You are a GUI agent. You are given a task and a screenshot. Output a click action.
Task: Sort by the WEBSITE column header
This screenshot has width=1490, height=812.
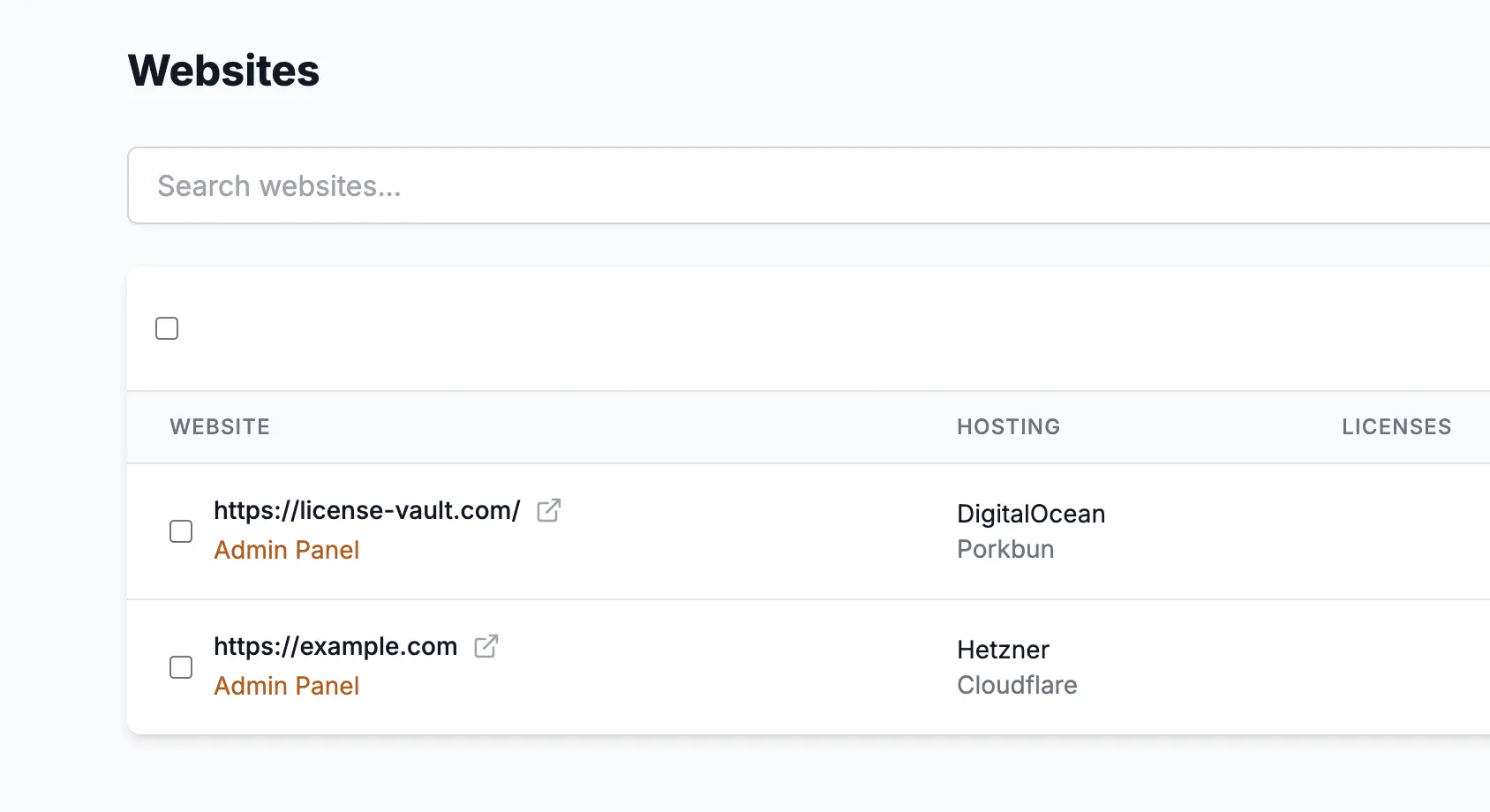tap(220, 427)
